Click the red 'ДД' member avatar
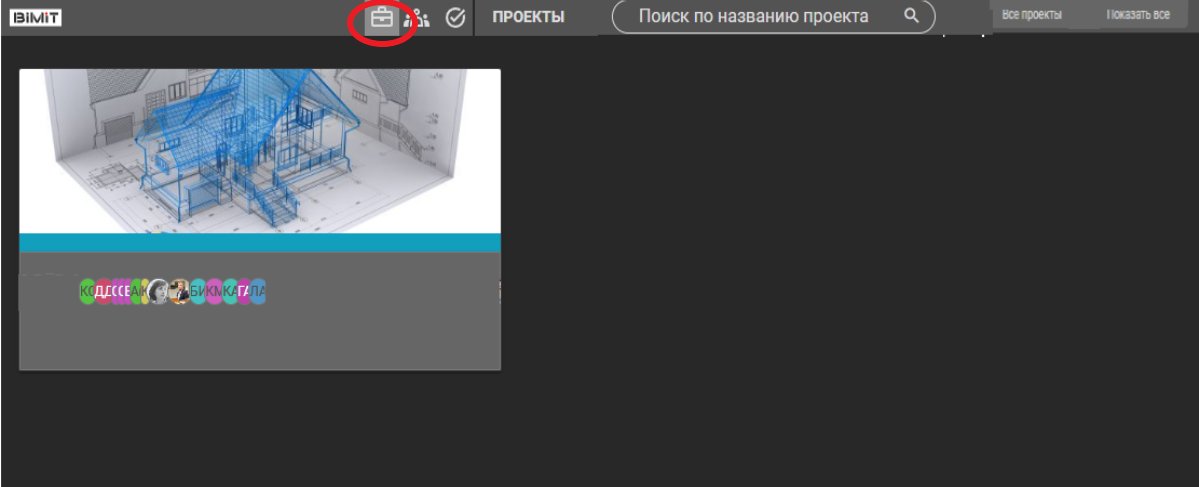Screen dimensions: 1199x487 pyautogui.click(x=103, y=291)
